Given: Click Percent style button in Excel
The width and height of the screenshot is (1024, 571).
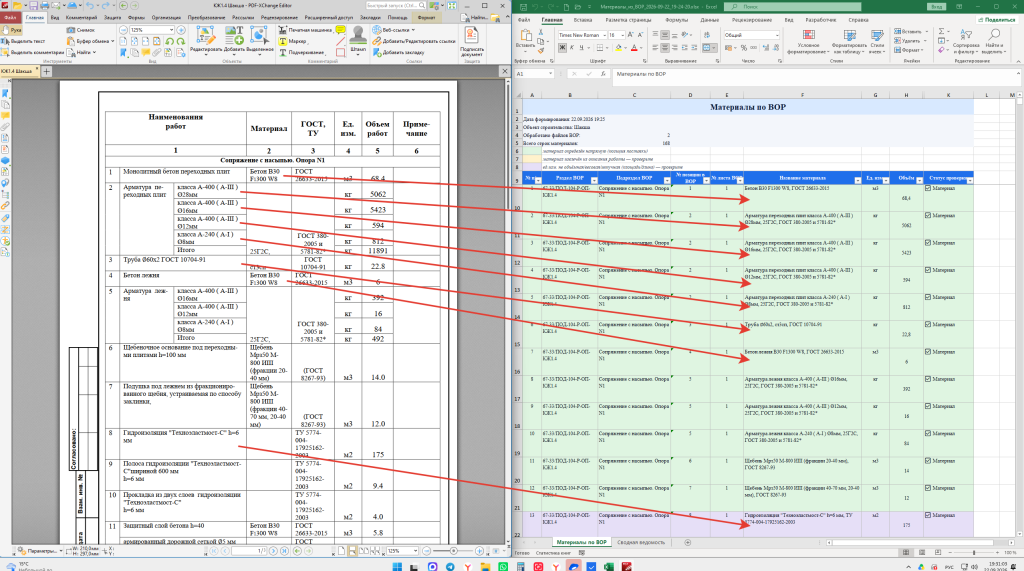Looking at the screenshot, I should click(743, 48).
